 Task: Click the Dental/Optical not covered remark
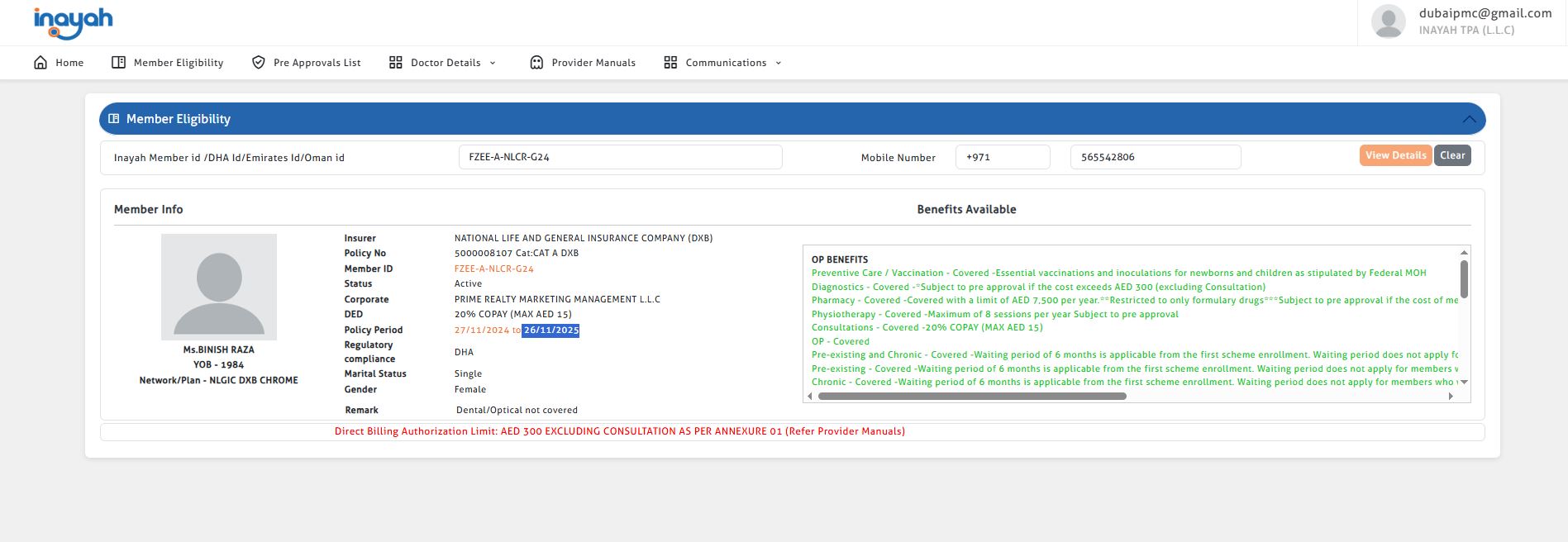click(x=517, y=411)
